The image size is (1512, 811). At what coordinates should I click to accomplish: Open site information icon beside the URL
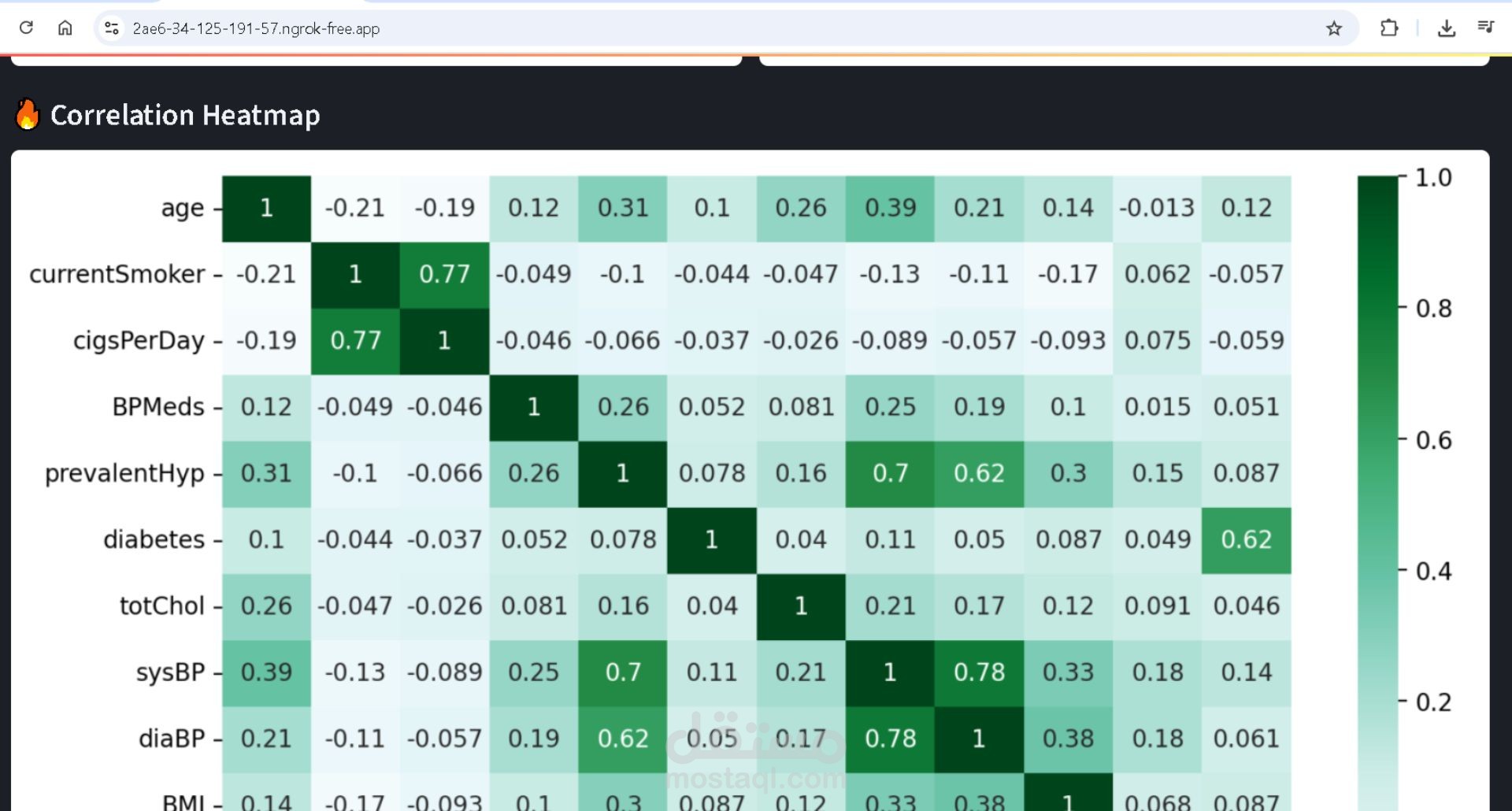tap(112, 28)
